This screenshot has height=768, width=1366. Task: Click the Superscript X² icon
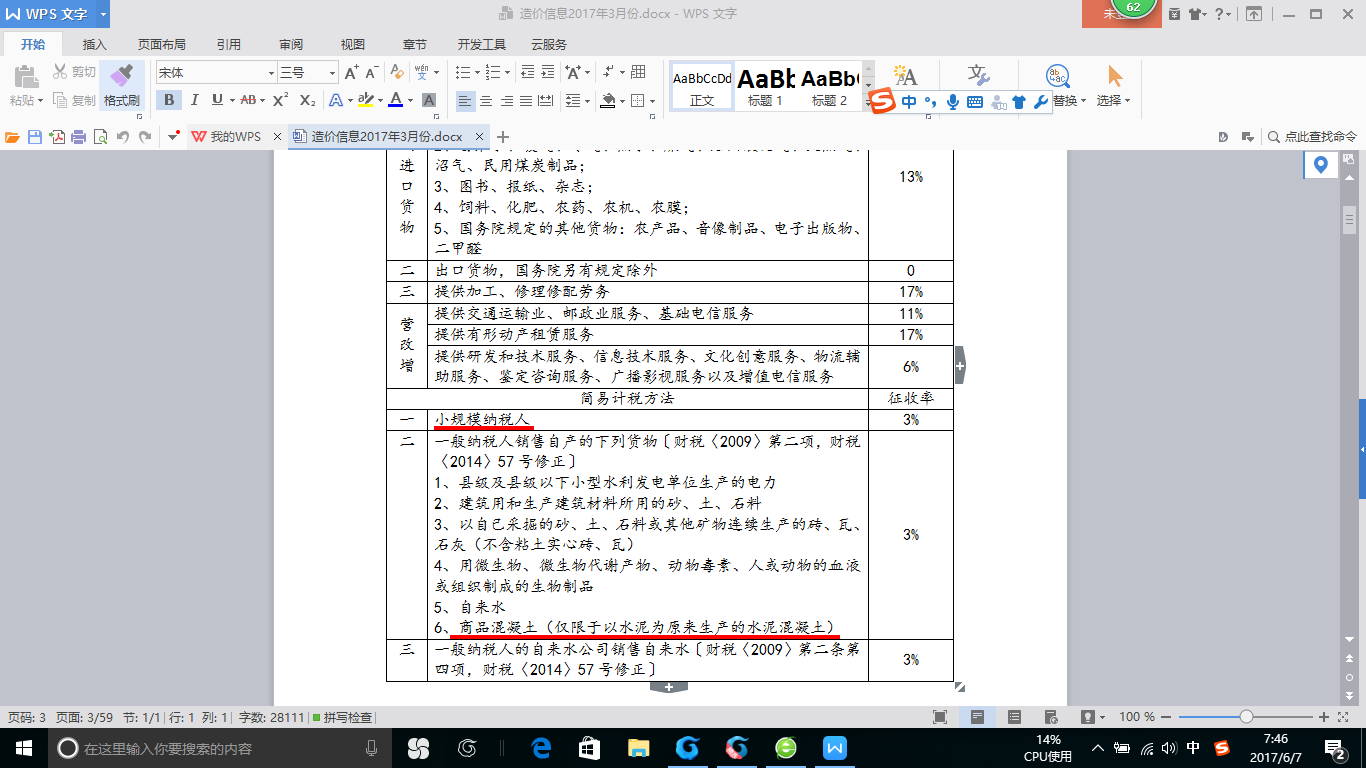tap(281, 100)
